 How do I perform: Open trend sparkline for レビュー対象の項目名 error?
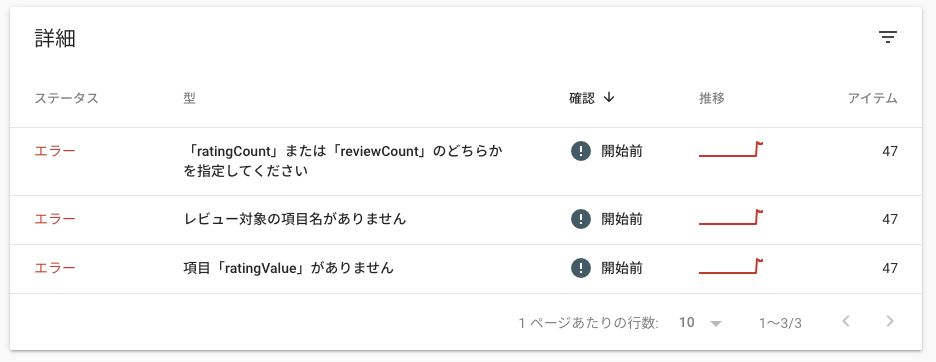tap(731, 218)
